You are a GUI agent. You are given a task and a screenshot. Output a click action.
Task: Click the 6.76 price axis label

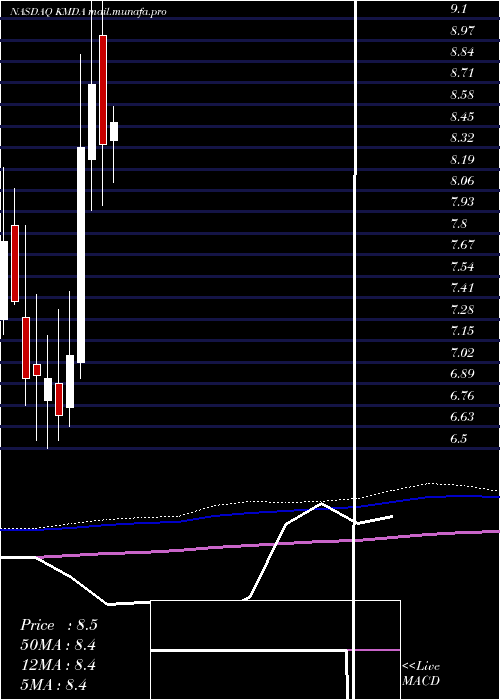[x=462, y=396]
